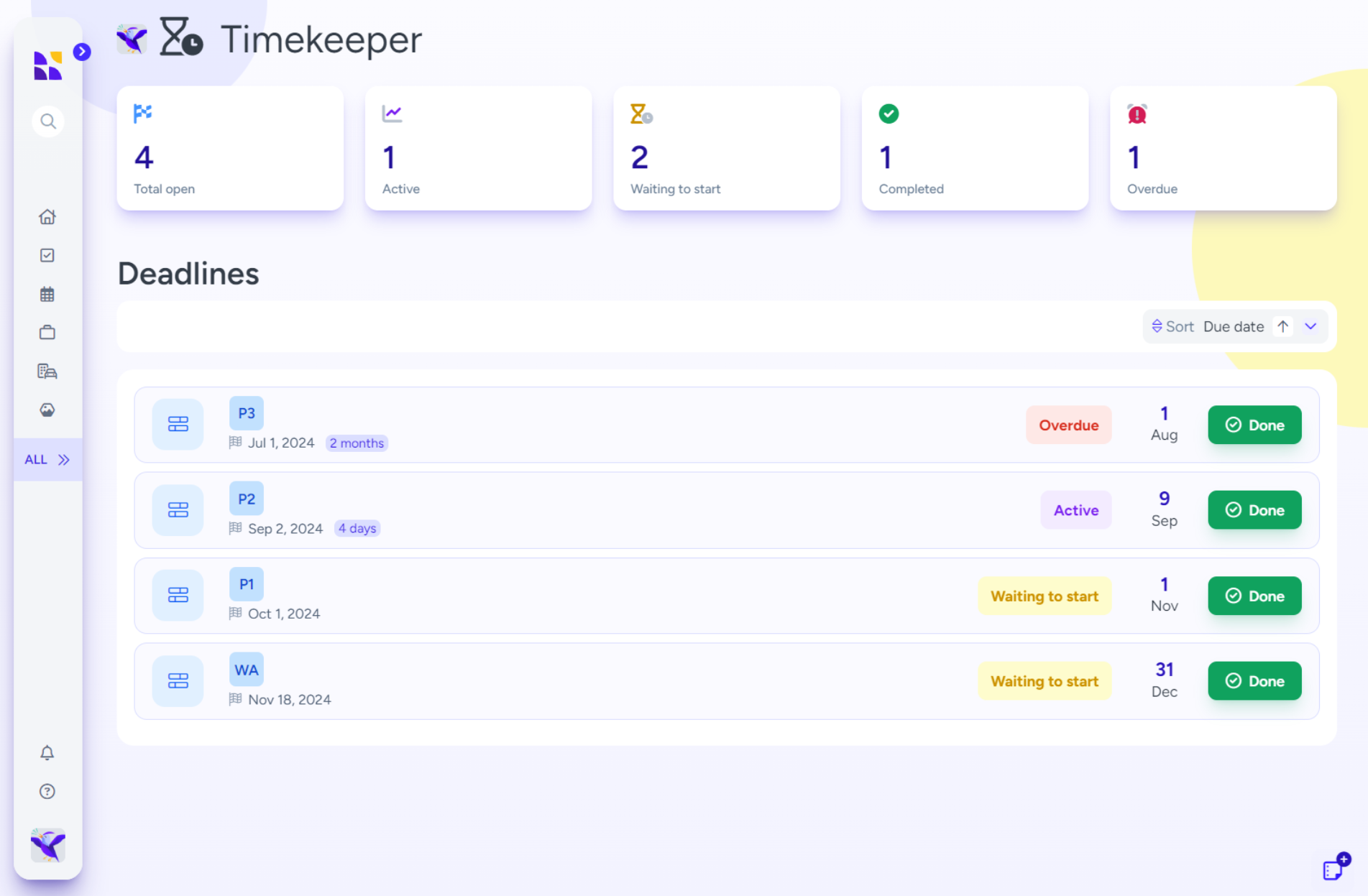The image size is (1368, 896).
Task: Select the Total open summary card
Action: click(230, 149)
